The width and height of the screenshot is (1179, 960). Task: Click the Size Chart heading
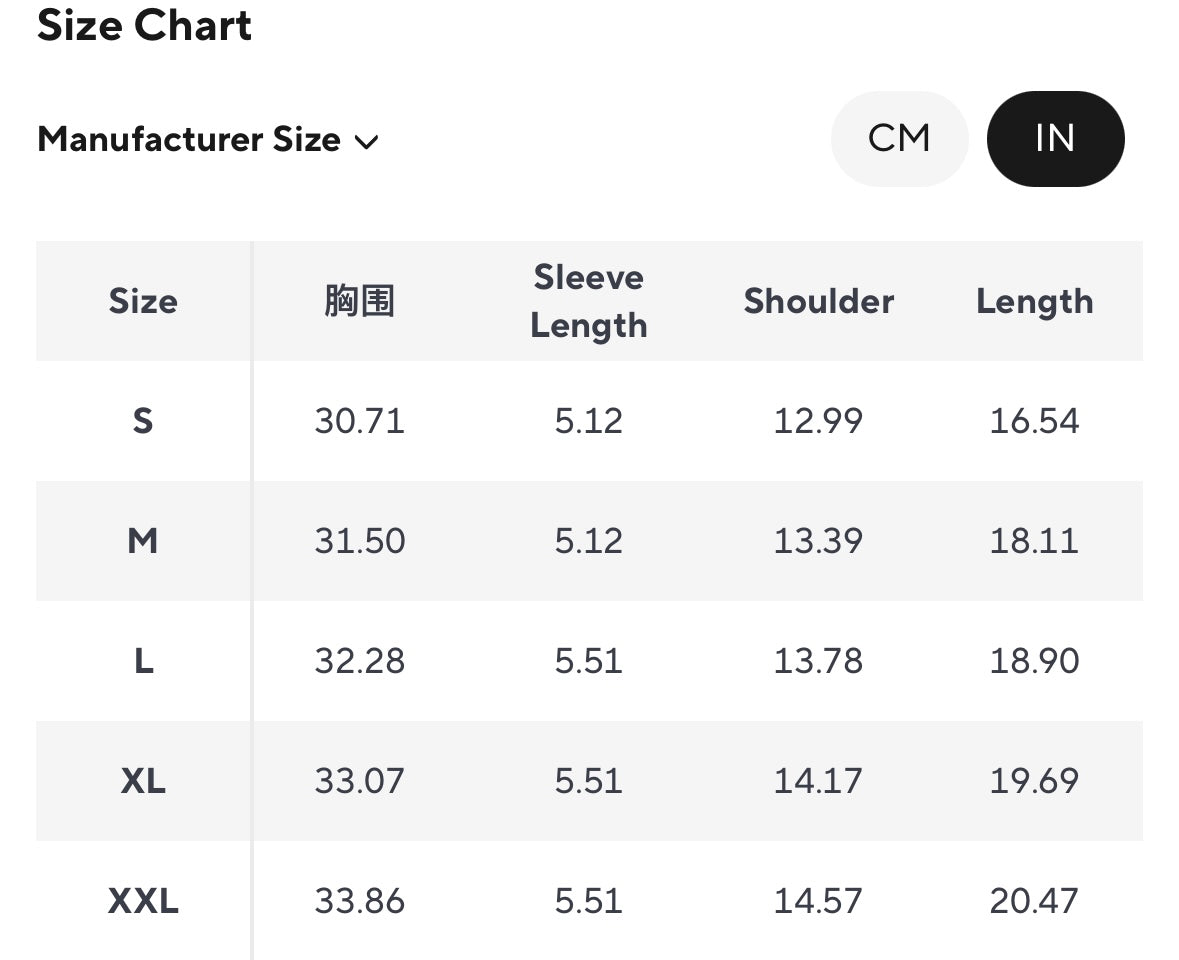pos(145,25)
